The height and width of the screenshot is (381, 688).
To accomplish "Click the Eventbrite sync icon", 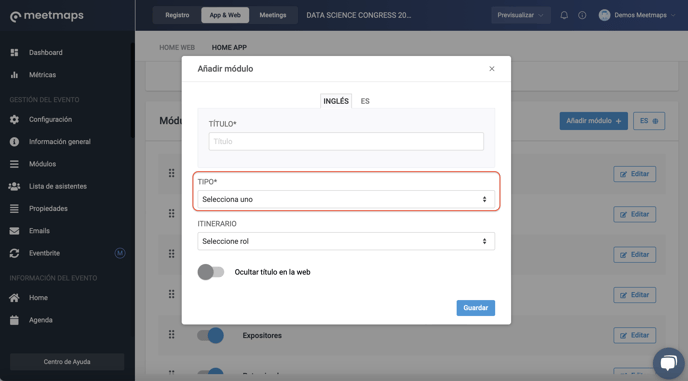I will coord(14,253).
